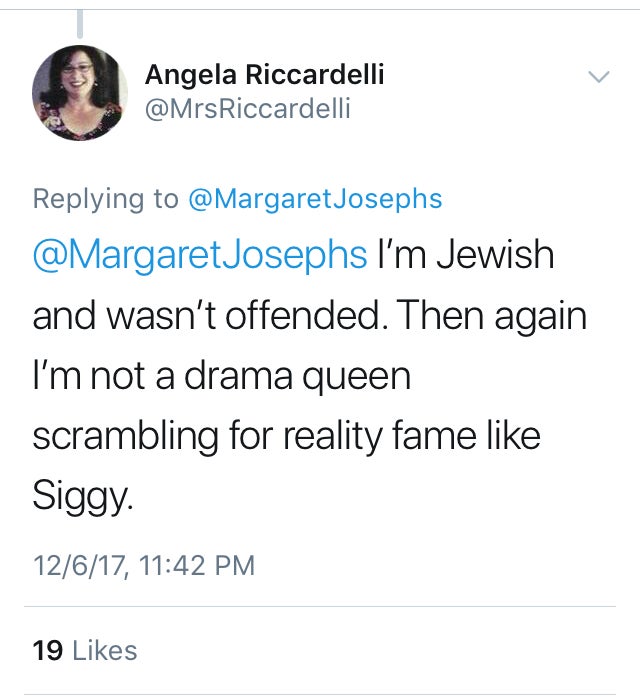View the list of 19 Likes
This screenshot has width=640, height=697.
85,651
